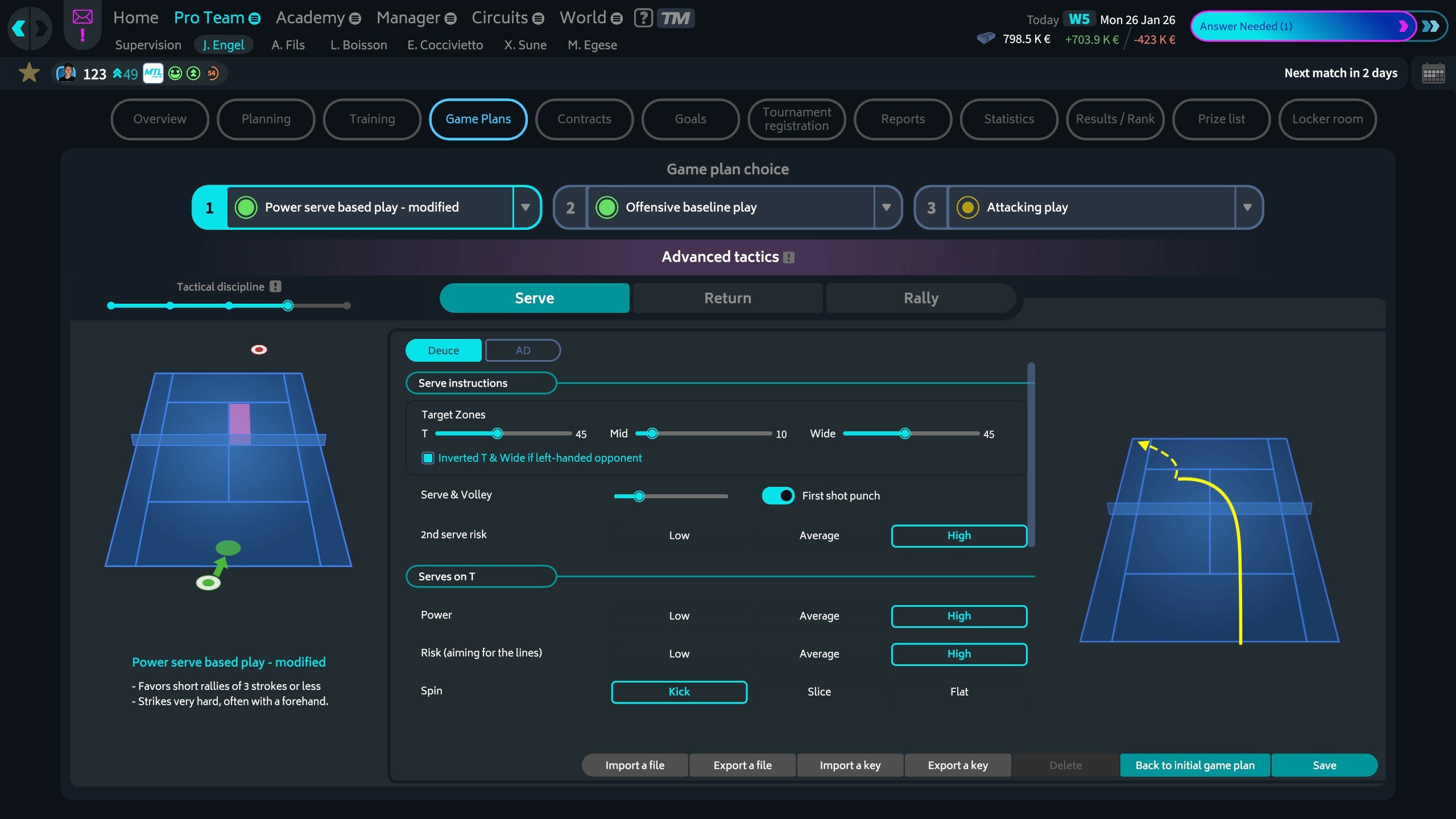The height and width of the screenshot is (819, 1456).
Task: Toggle Inverted T & Wide left-handed checkbox
Action: pos(428,458)
